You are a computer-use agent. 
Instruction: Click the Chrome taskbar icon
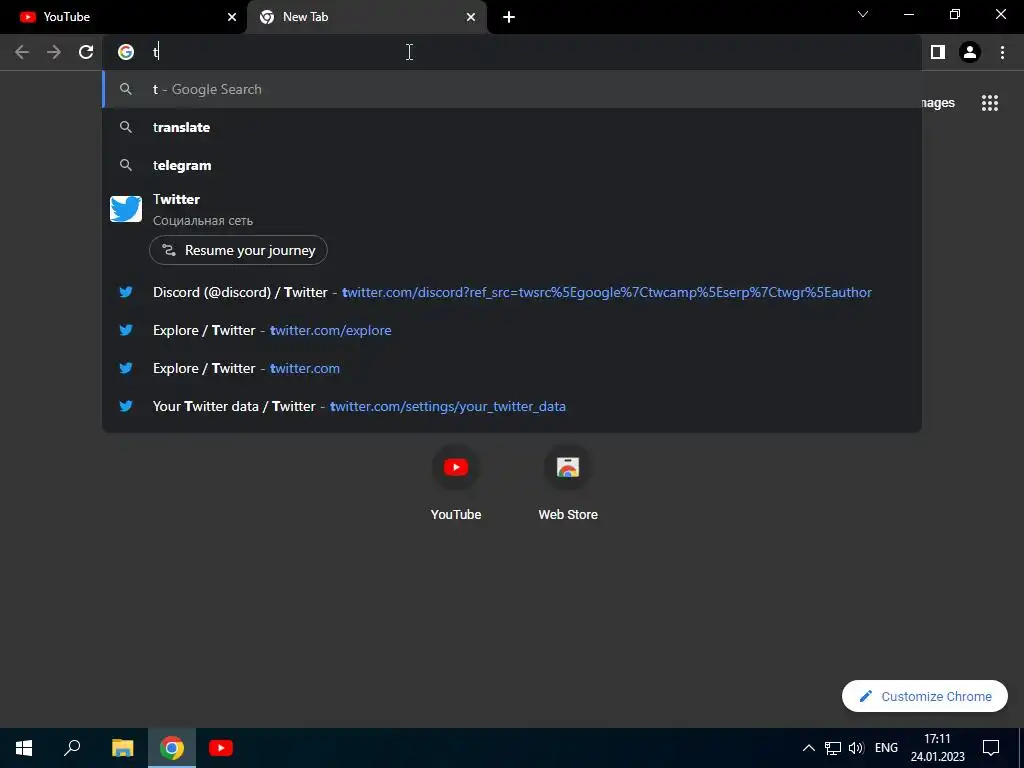pyautogui.click(x=172, y=748)
